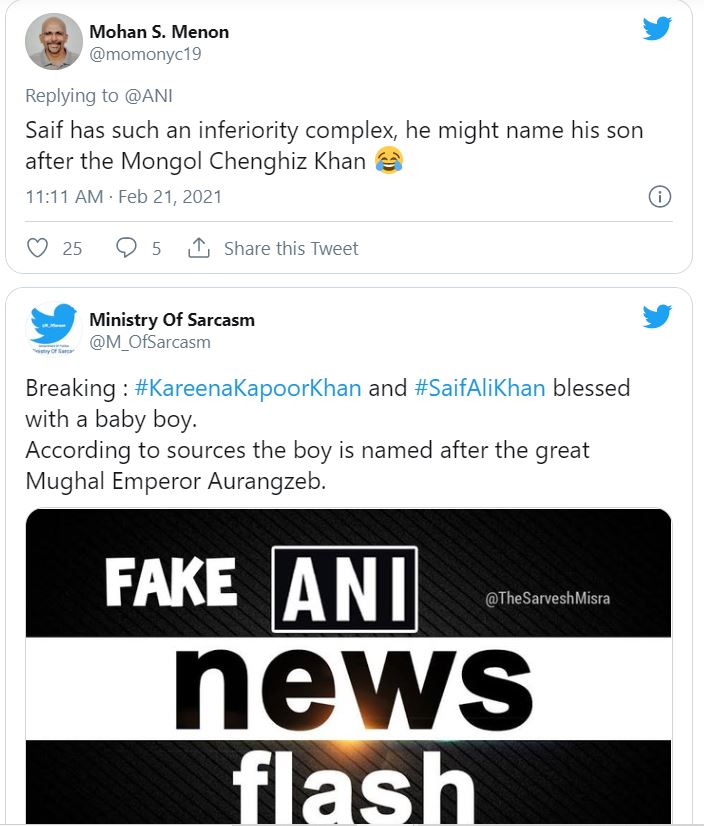Open the Ministry Of Sarcasm display name
Image resolution: width=704 pixels, height=826 pixels.
[172, 320]
